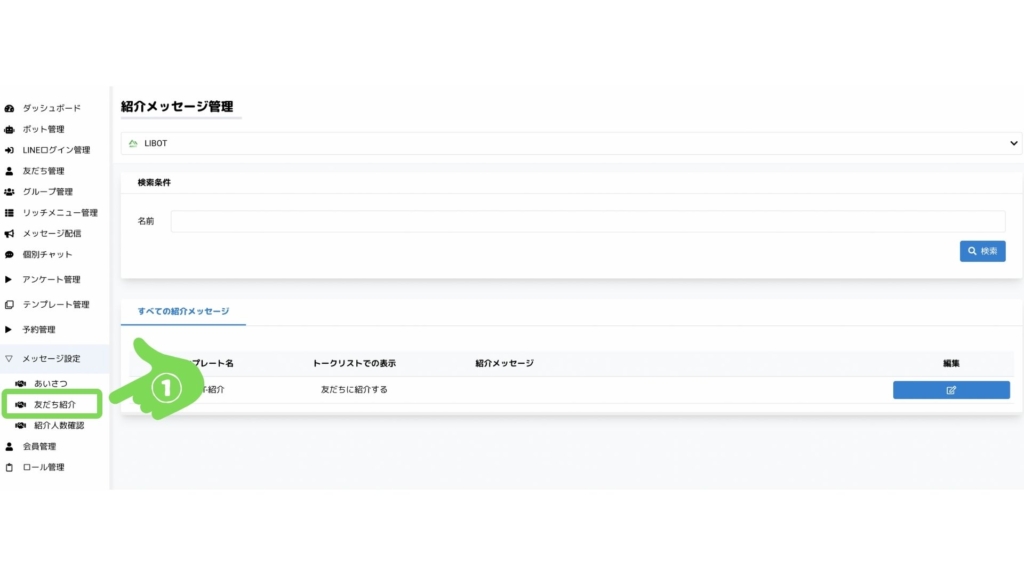This screenshot has height=576, width=1024.
Task: Expand the 予約管理 menu section
Action: [x=39, y=330]
